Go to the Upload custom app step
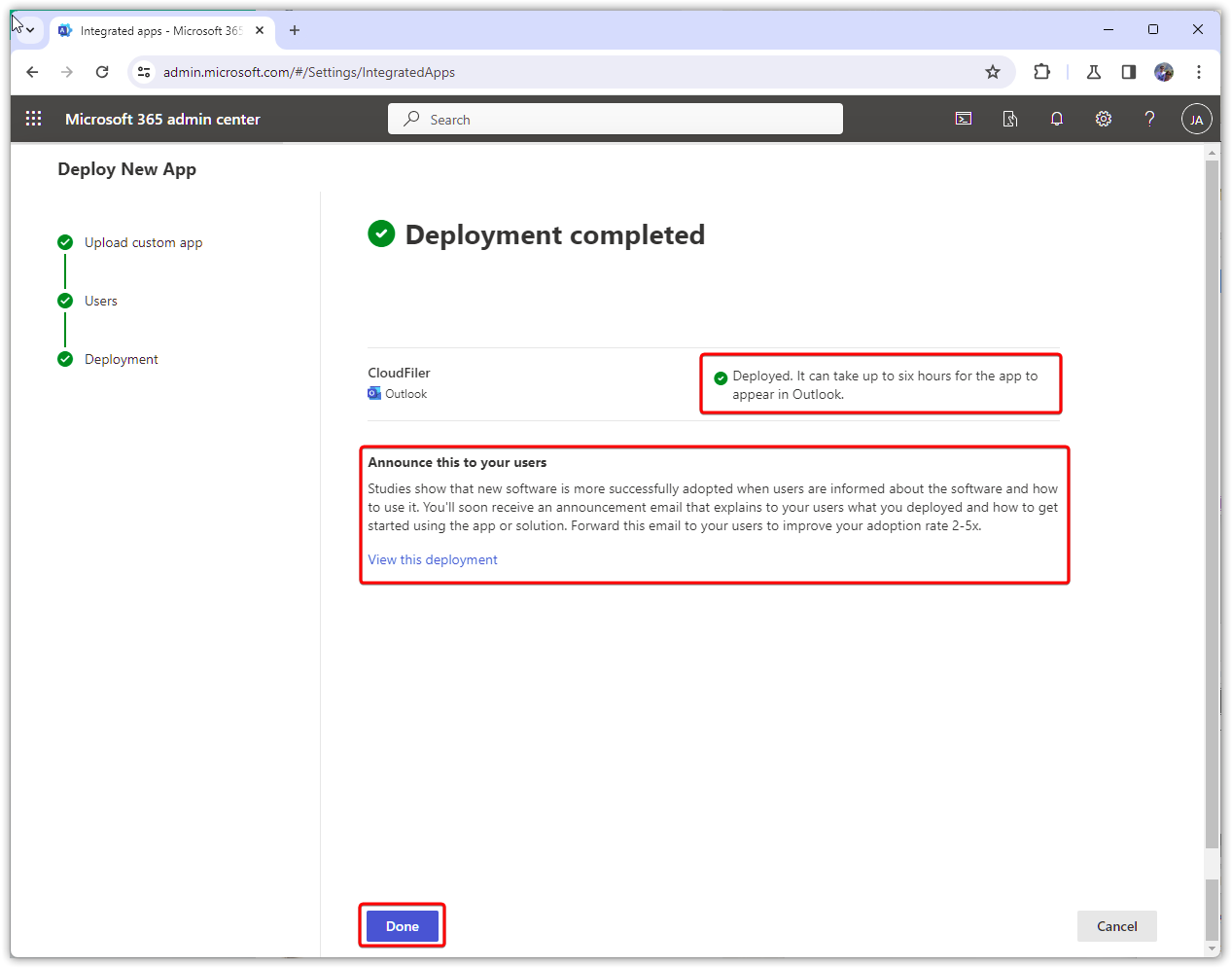This screenshot has height=968, width=1232. 143,242
